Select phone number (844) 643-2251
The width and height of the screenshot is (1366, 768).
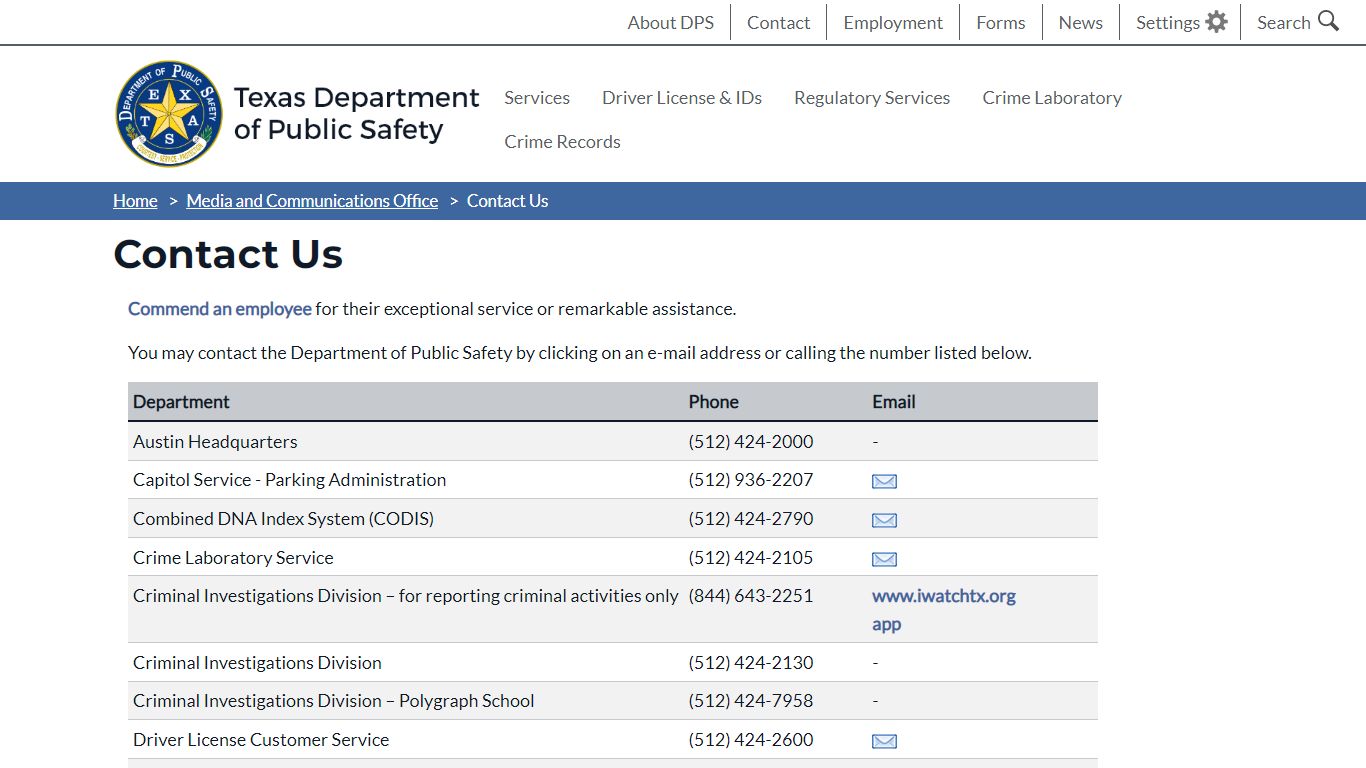751,596
